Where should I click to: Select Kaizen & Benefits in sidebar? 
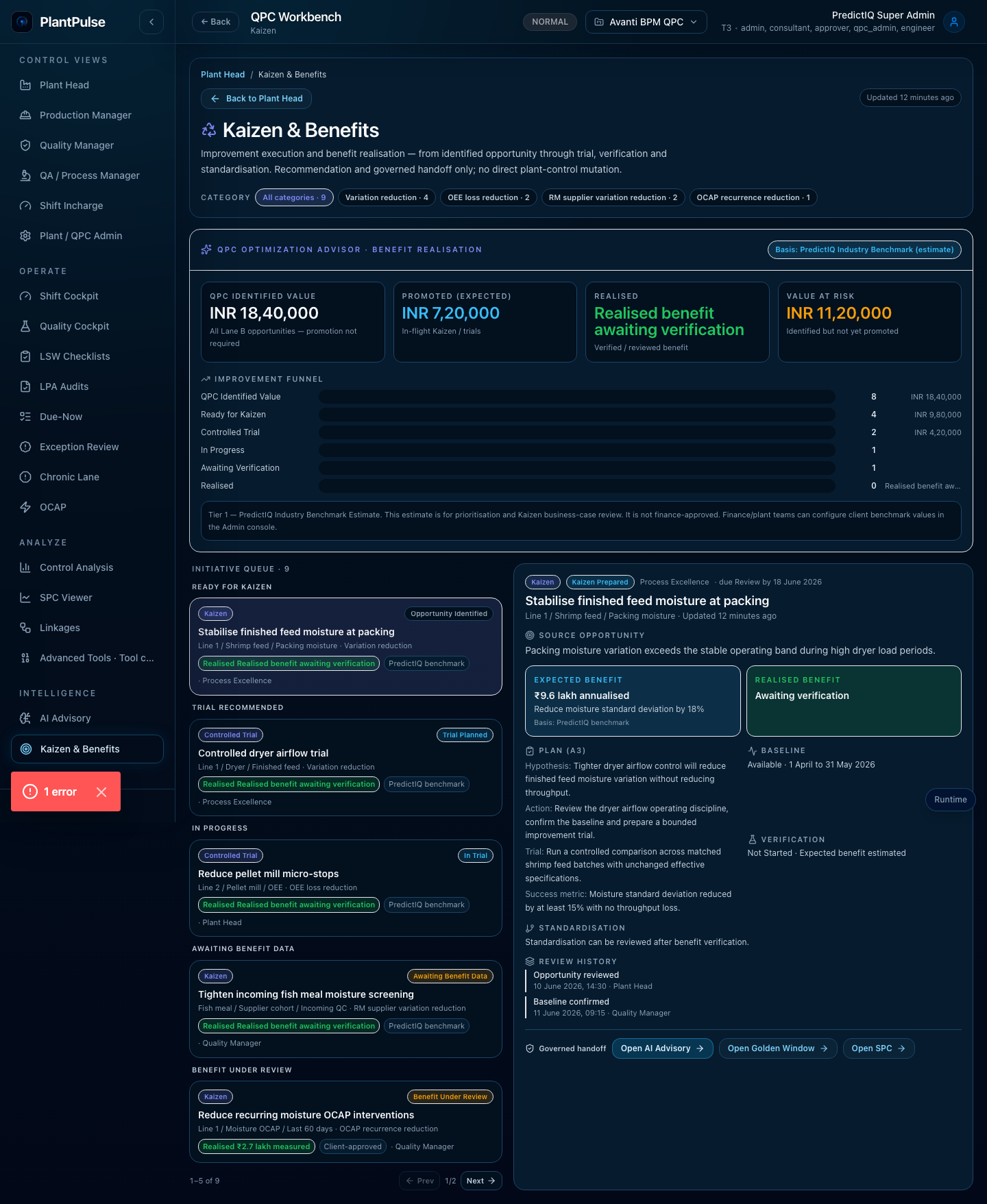click(x=87, y=749)
